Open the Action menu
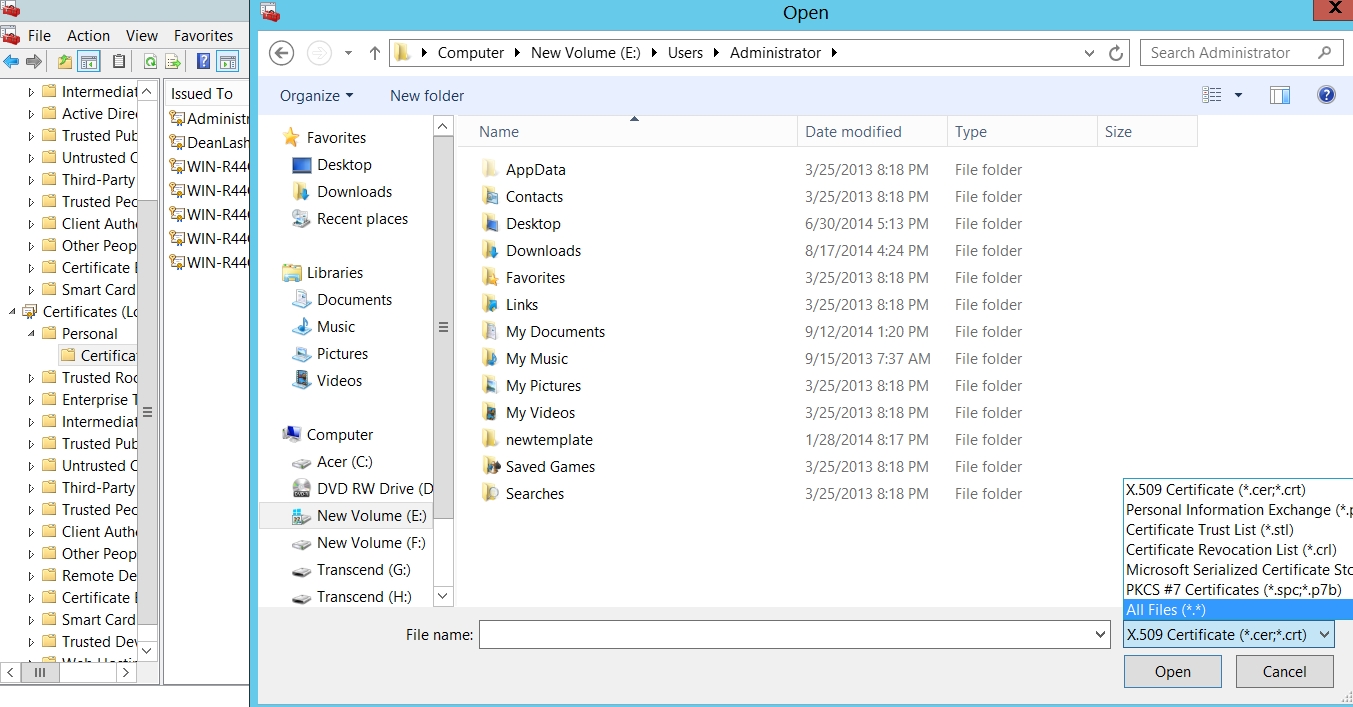Screen dimensions: 1353x707 click(x=88, y=35)
